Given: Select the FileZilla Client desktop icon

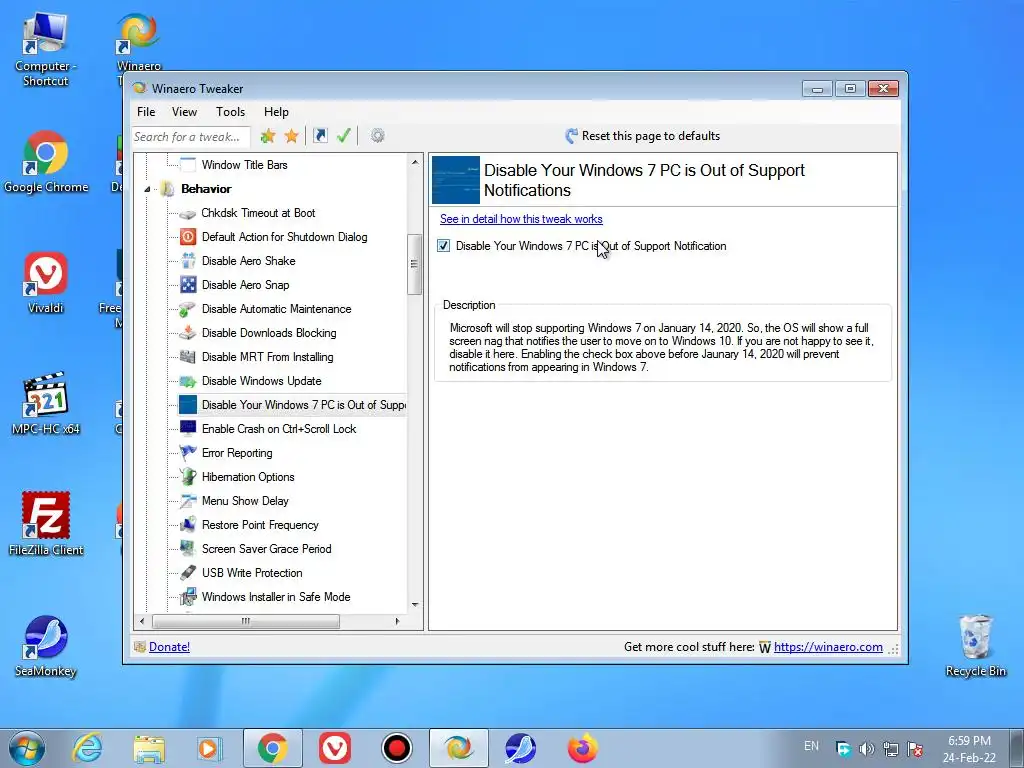Looking at the screenshot, I should [x=46, y=524].
